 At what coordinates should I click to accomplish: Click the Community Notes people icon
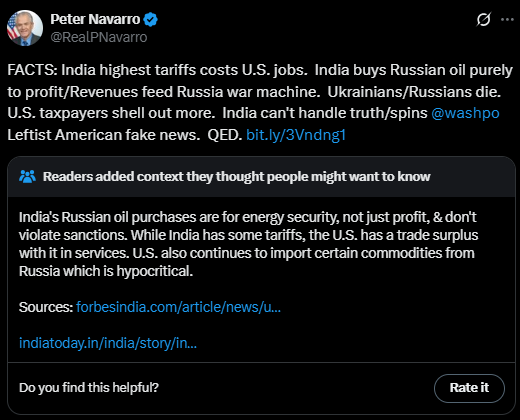27,177
